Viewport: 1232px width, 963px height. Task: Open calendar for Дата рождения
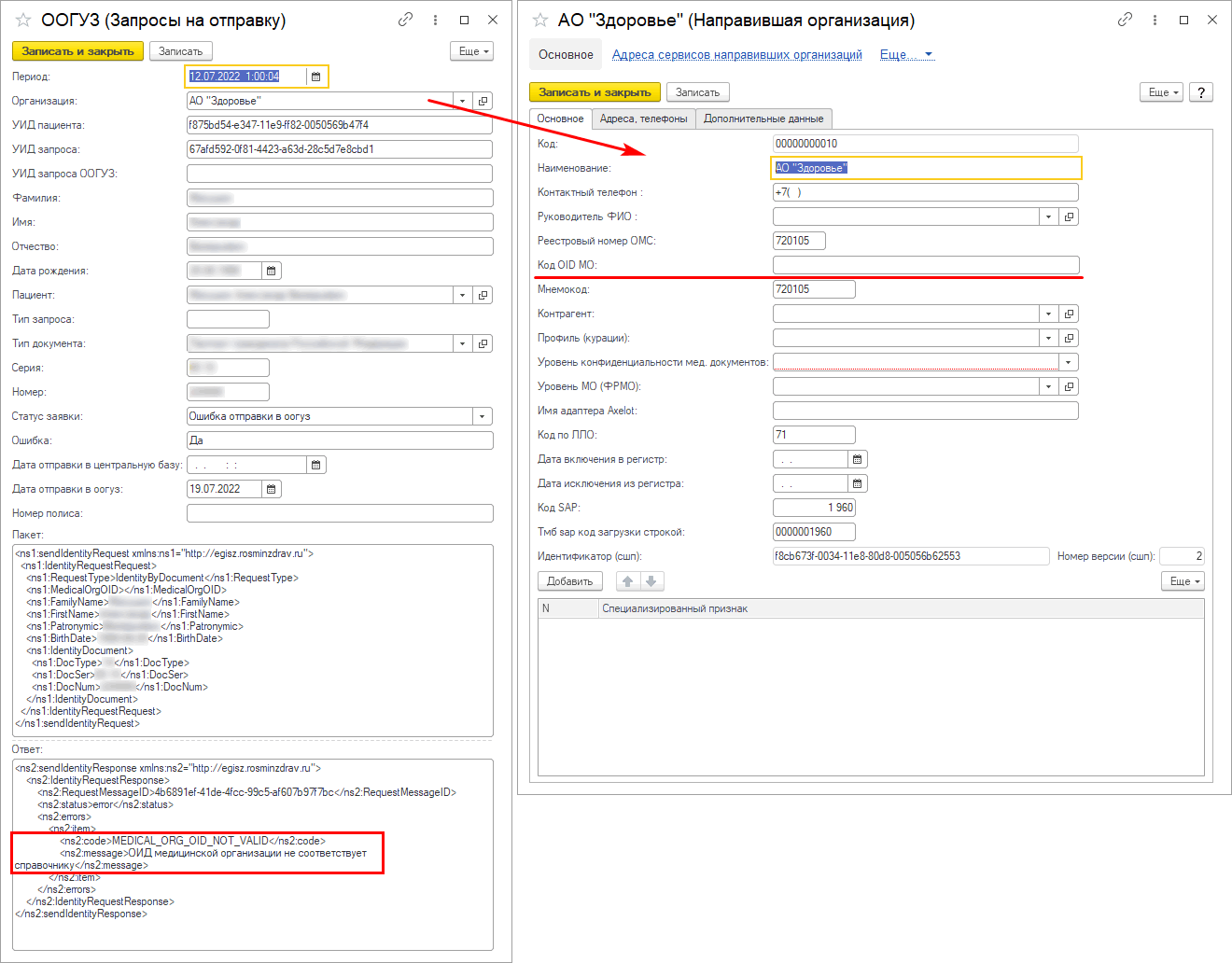click(272, 271)
